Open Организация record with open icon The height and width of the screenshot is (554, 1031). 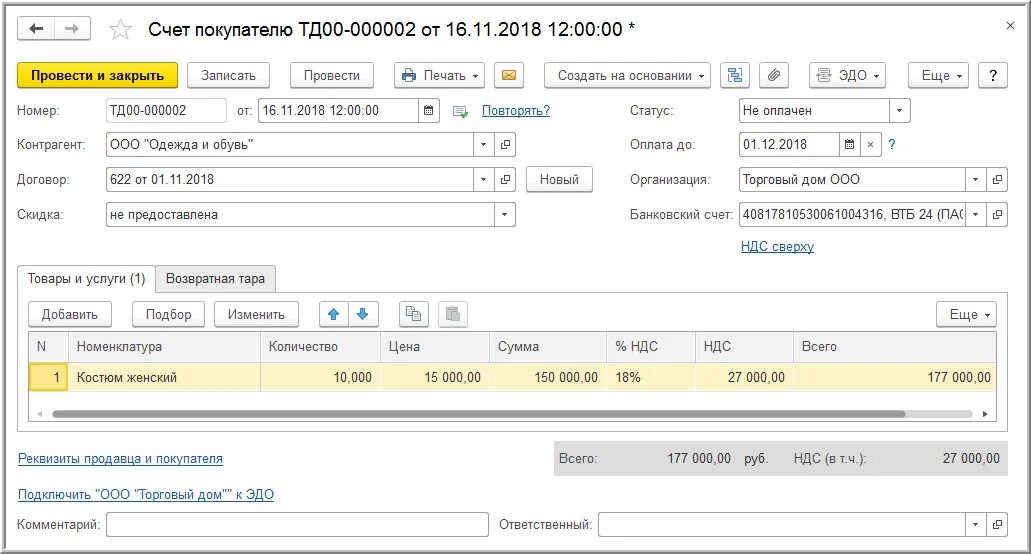(x=997, y=179)
